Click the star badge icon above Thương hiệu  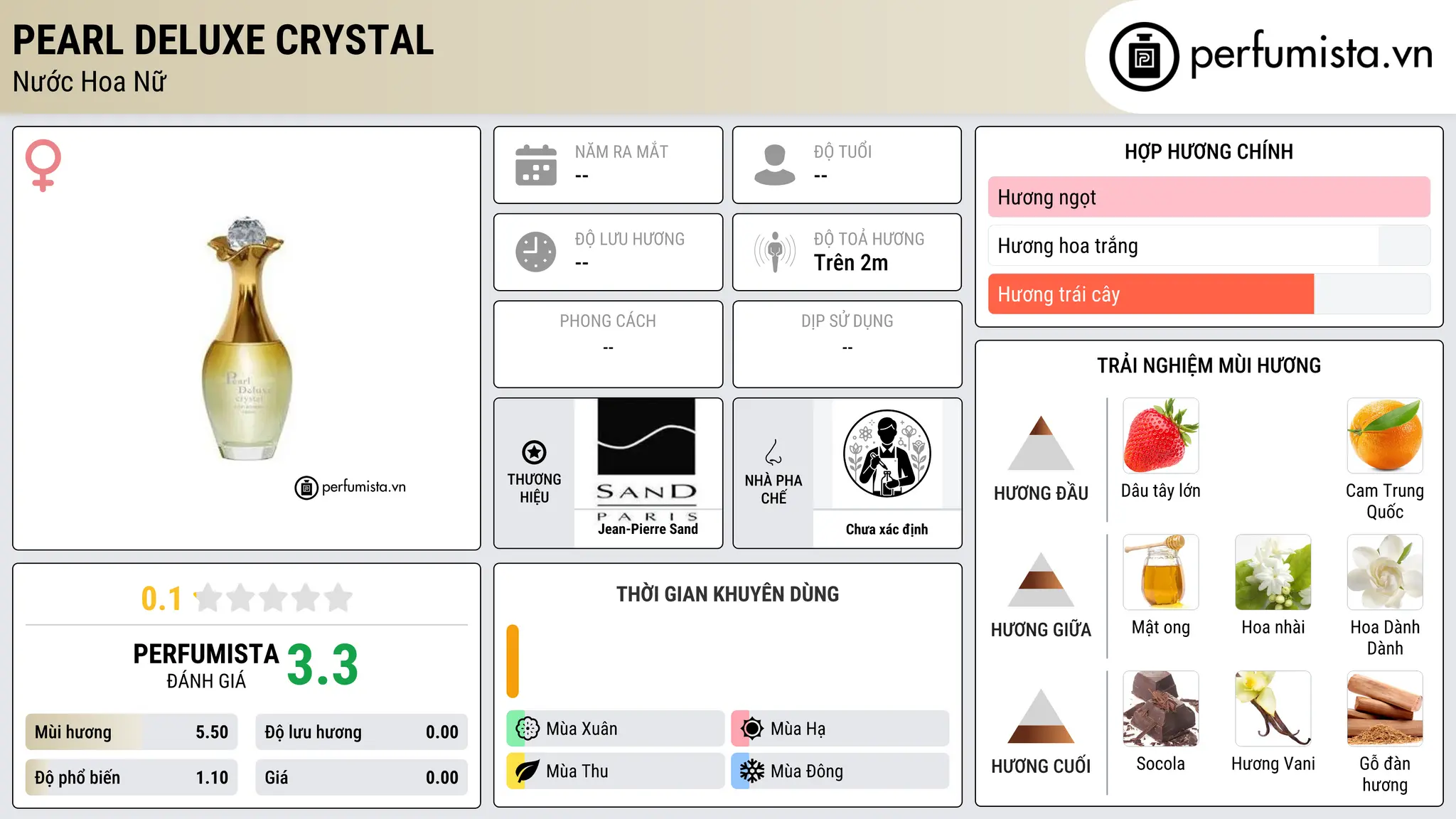click(x=534, y=451)
